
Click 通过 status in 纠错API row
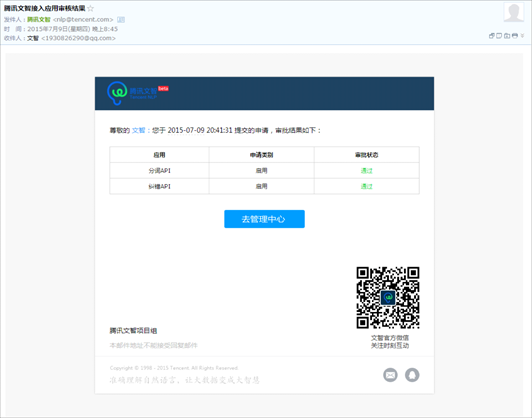coord(367,186)
